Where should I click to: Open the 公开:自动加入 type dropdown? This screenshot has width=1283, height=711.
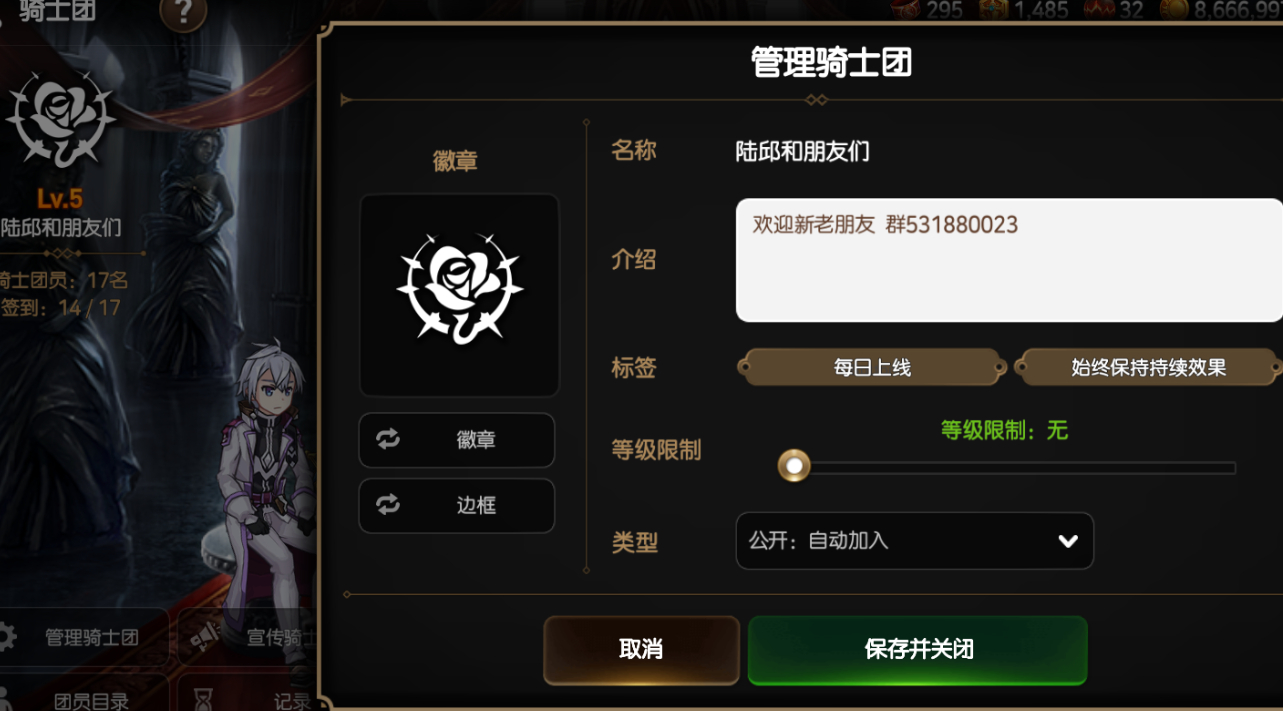pos(914,541)
